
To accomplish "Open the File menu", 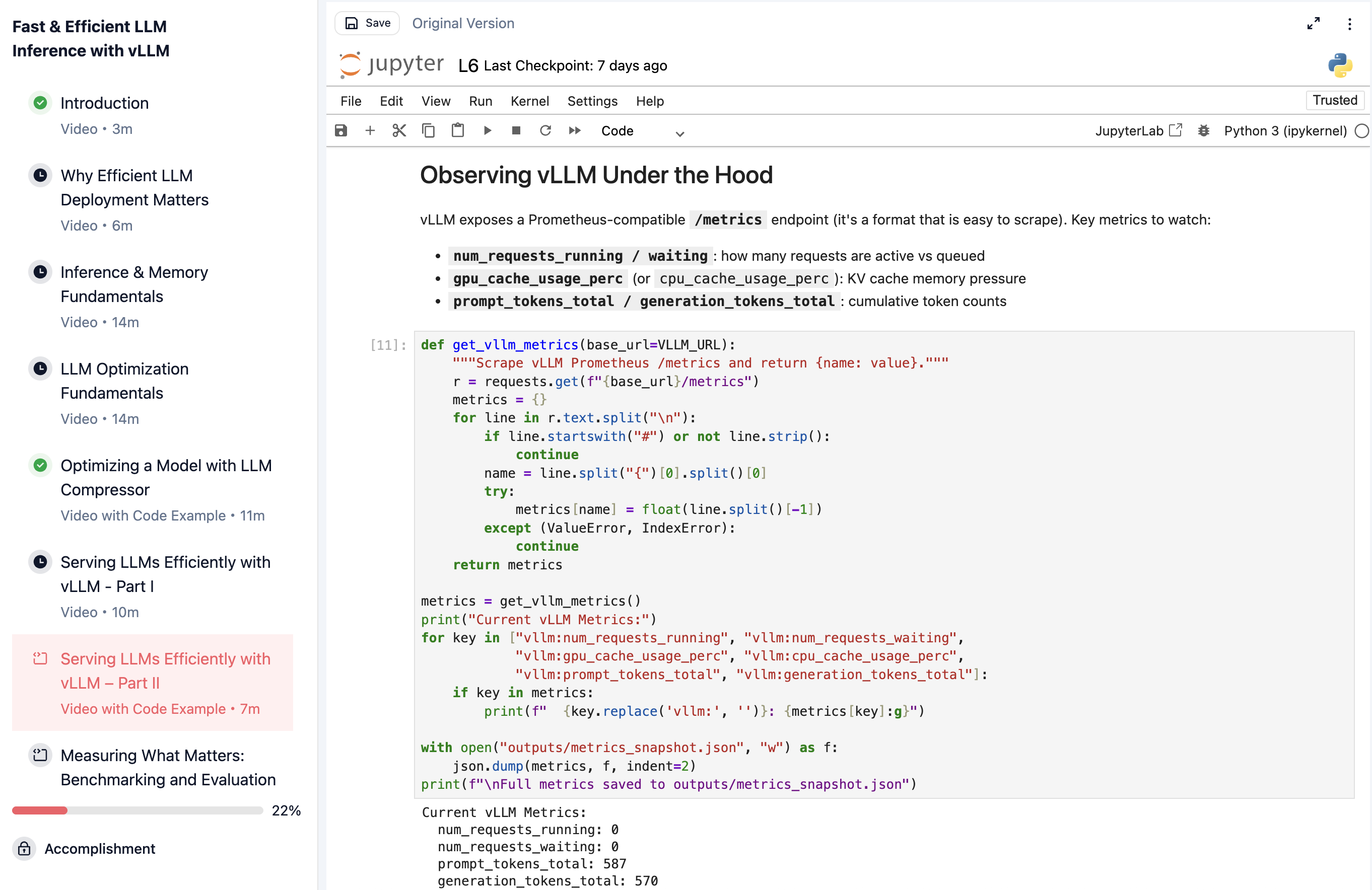I will point(351,101).
